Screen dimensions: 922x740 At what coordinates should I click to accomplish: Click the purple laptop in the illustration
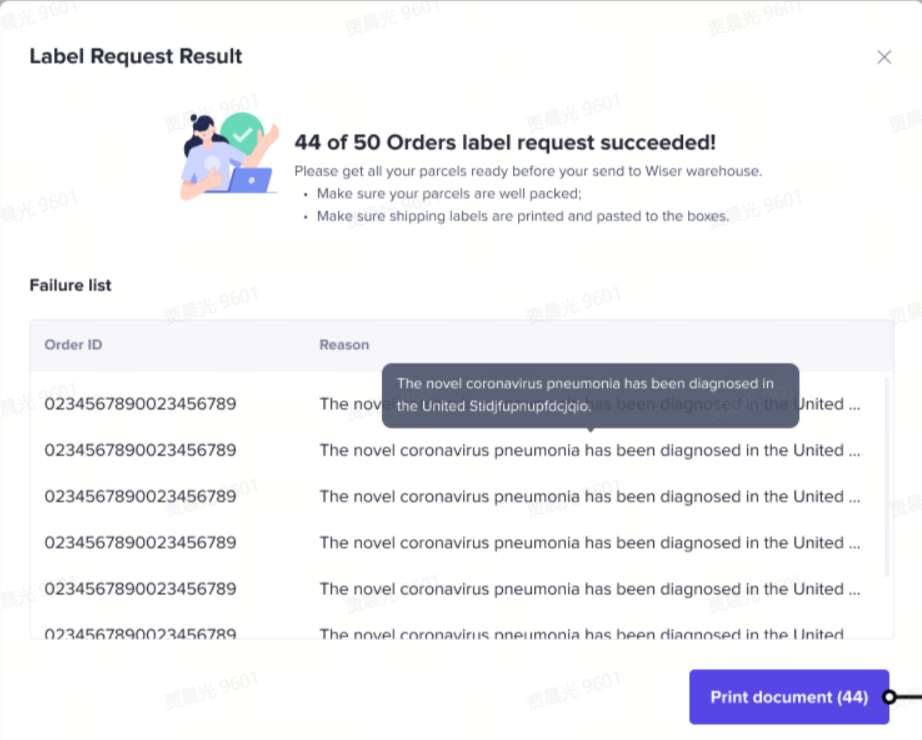250,180
